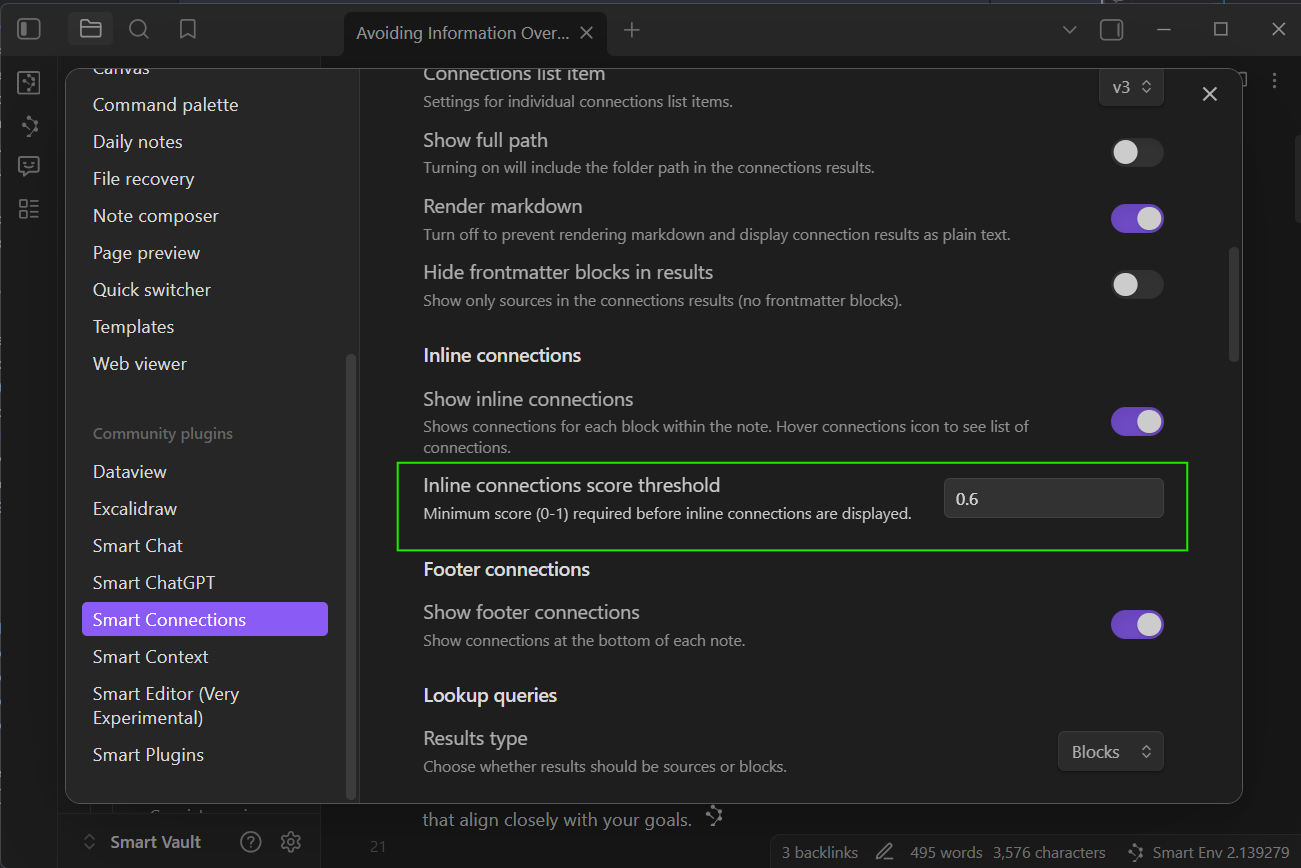Expand the Smart Vault switcher
The height and width of the screenshot is (868, 1301).
pos(143,842)
